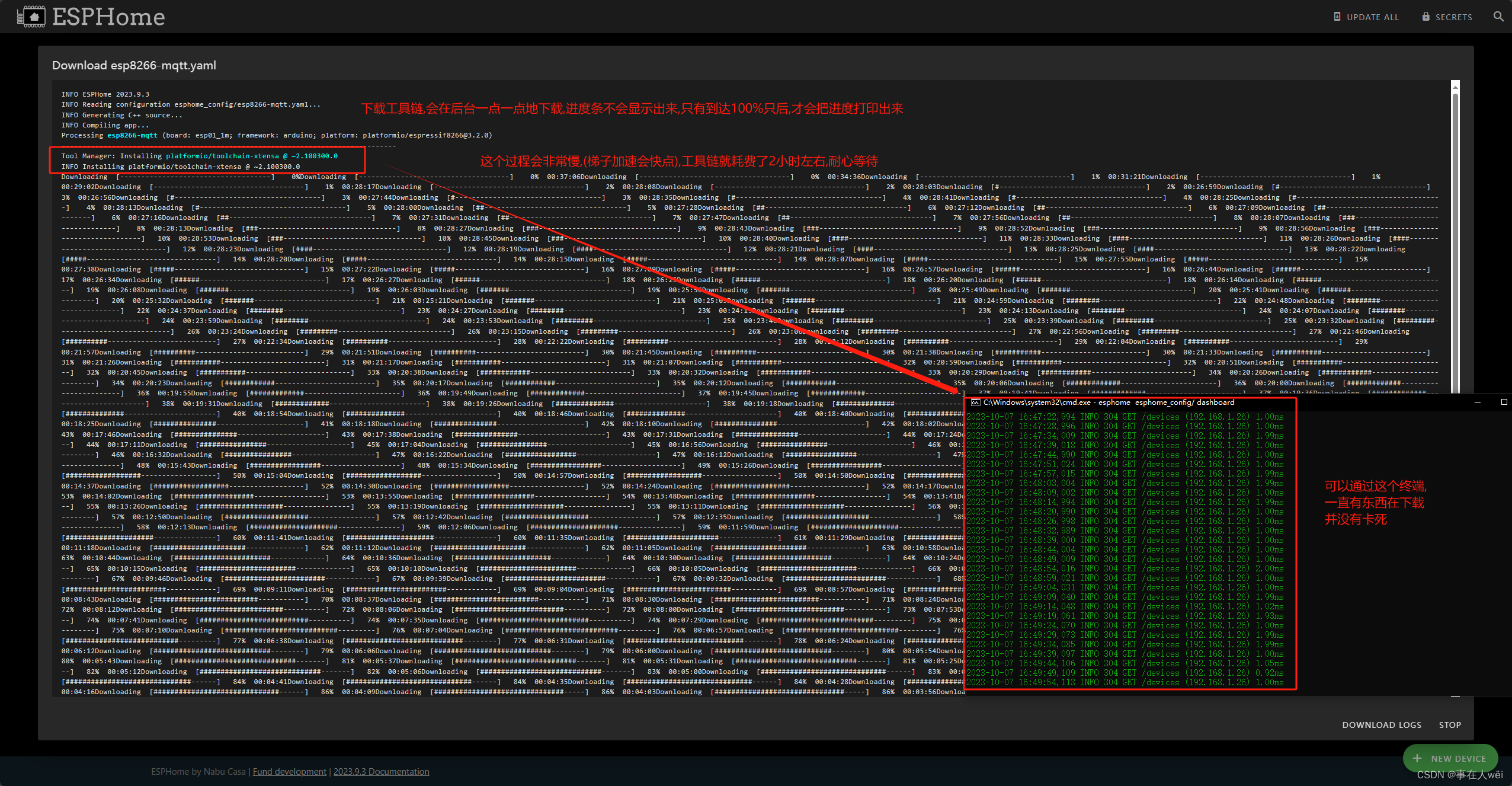Click 'Processing esp8266-mqtt' log line
This screenshot has height=786, width=1512.
[277, 135]
